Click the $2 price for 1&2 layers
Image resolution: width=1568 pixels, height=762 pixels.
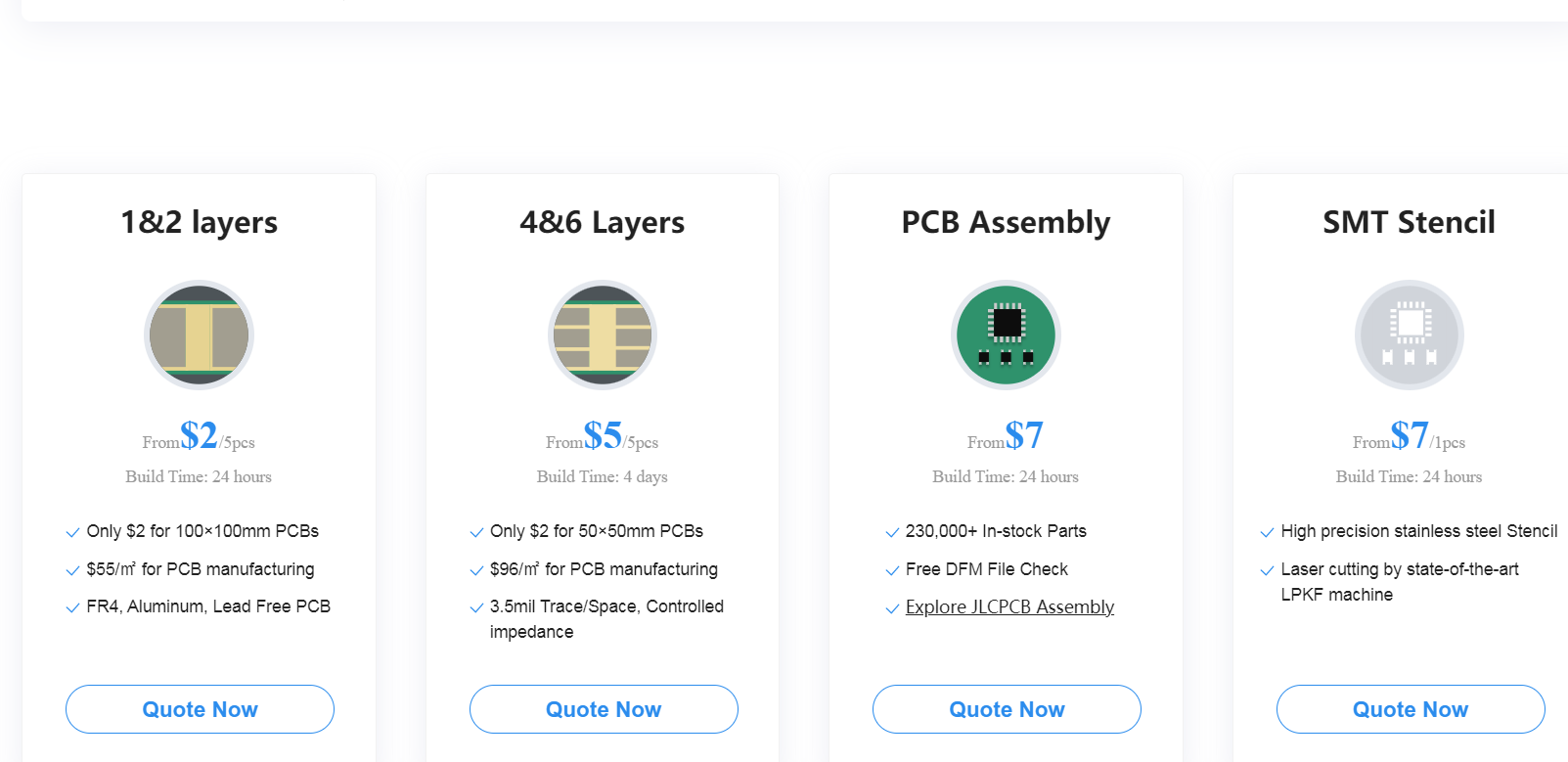[x=199, y=435]
